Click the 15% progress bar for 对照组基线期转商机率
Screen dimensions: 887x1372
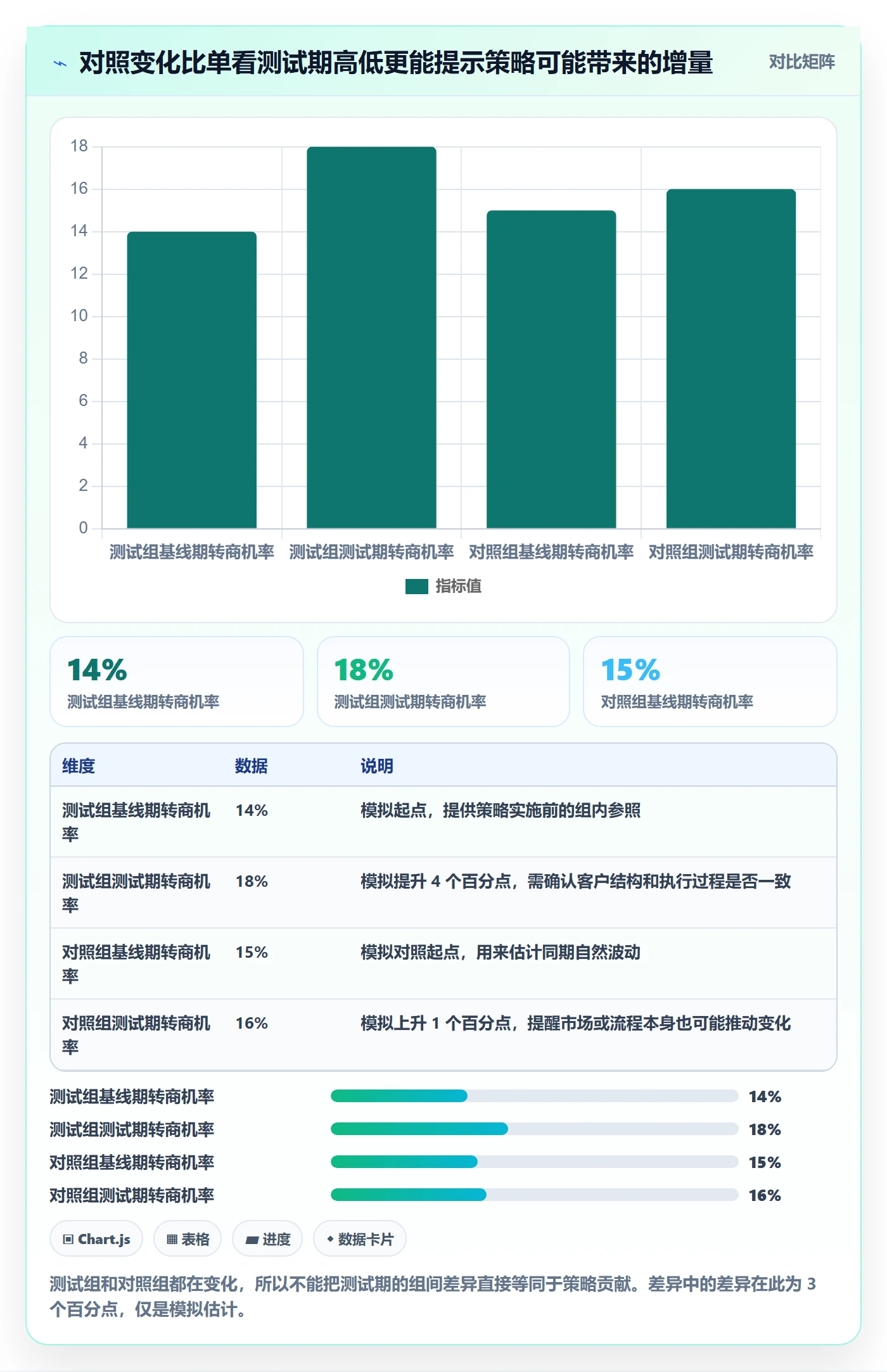535,1162
